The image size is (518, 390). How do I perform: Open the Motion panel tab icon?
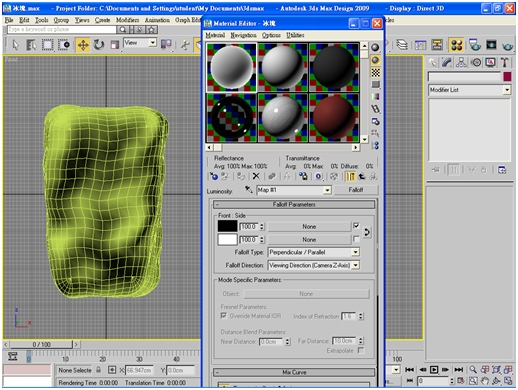pos(476,62)
